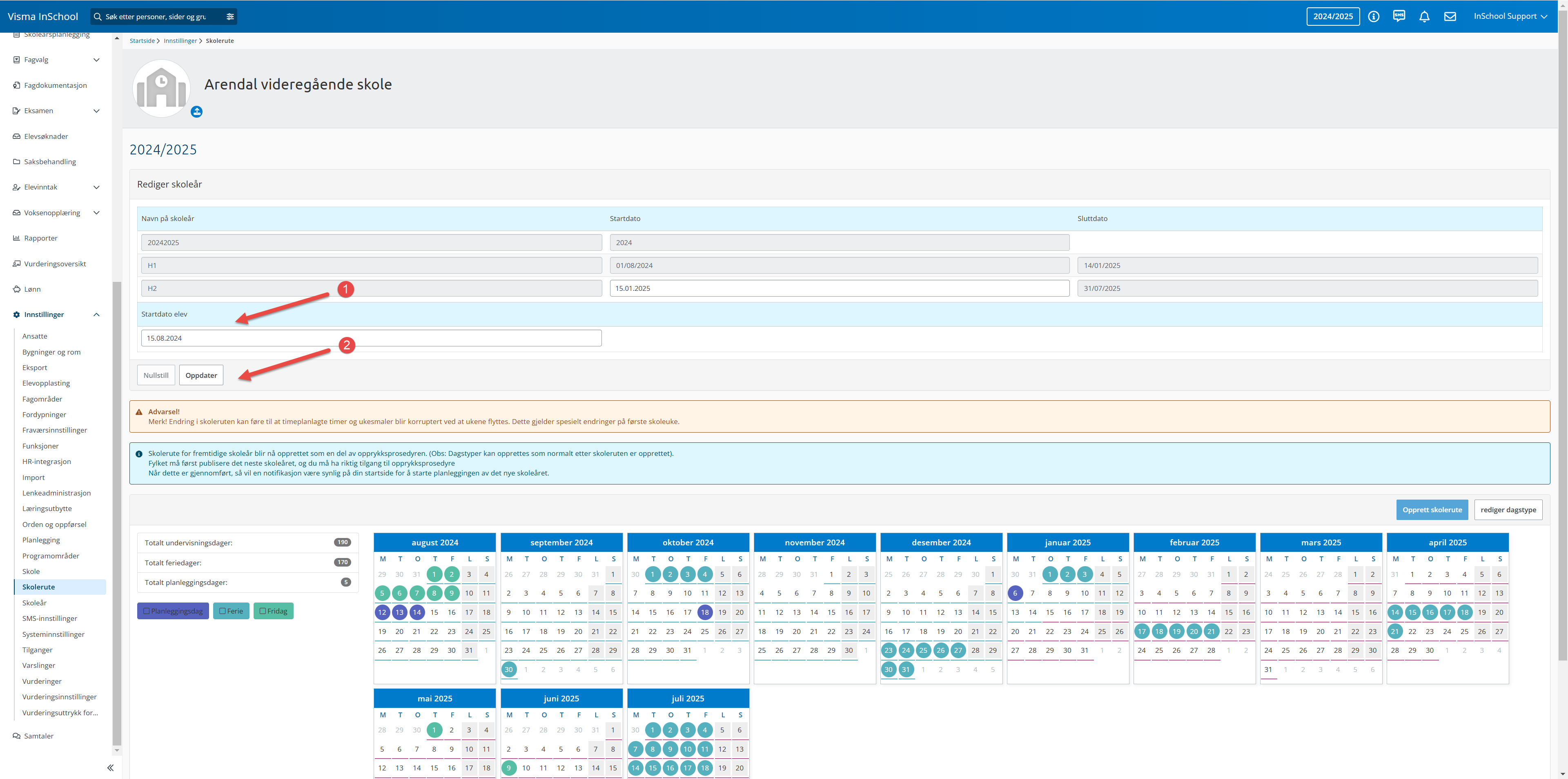Viewport: 1568px width, 779px height.
Task: Click the Startdato elev date field
Action: [371, 338]
